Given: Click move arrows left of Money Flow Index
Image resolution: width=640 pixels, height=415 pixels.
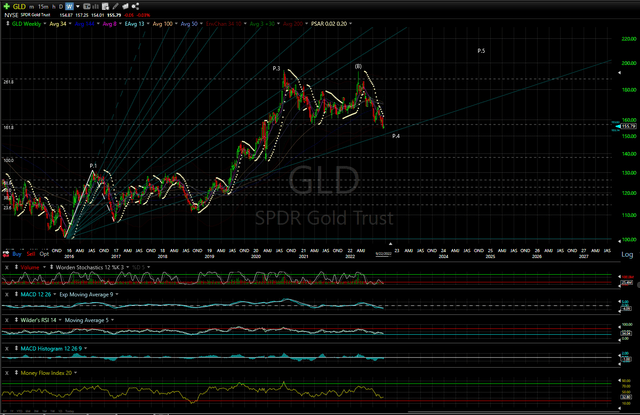Looking at the screenshot, I should click(16, 373).
